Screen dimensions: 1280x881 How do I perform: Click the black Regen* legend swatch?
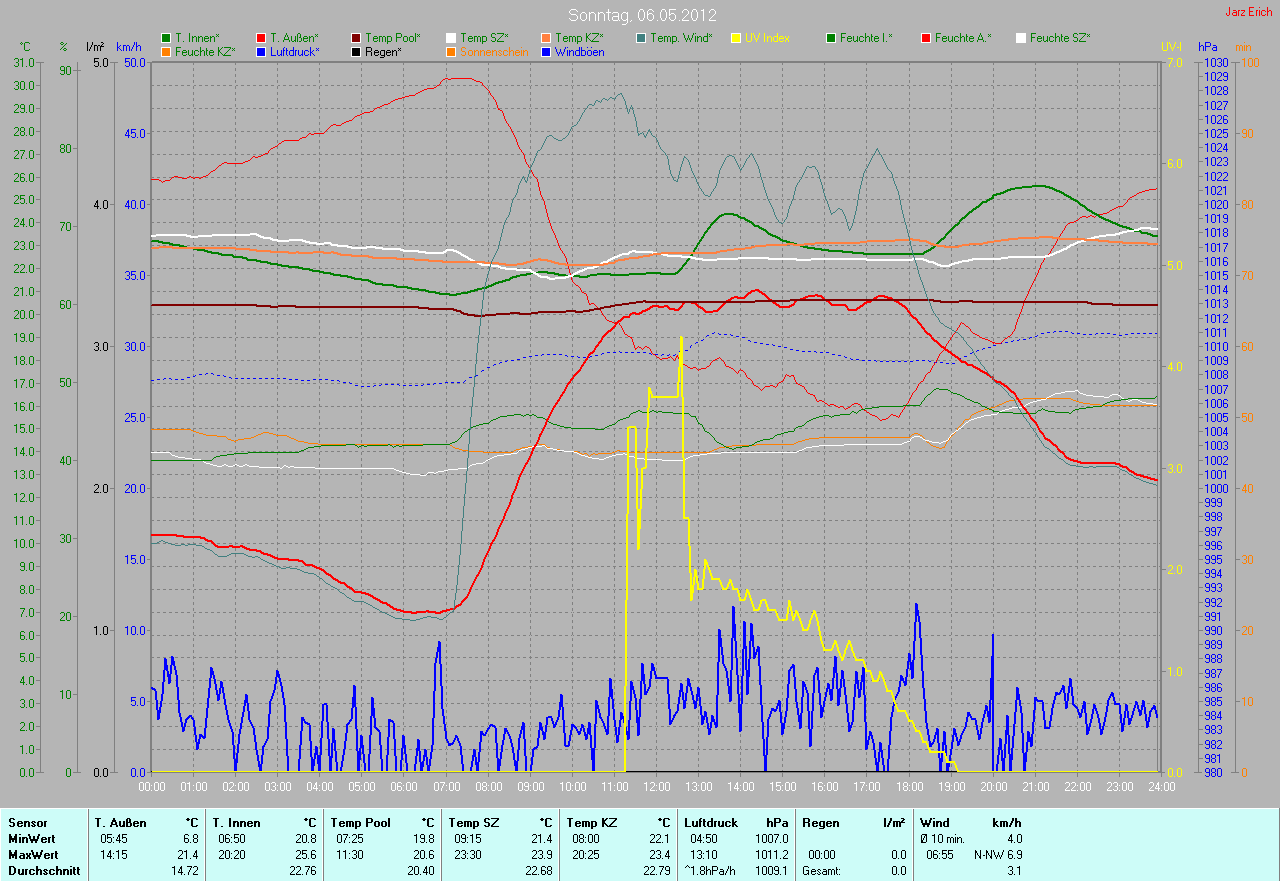357,52
